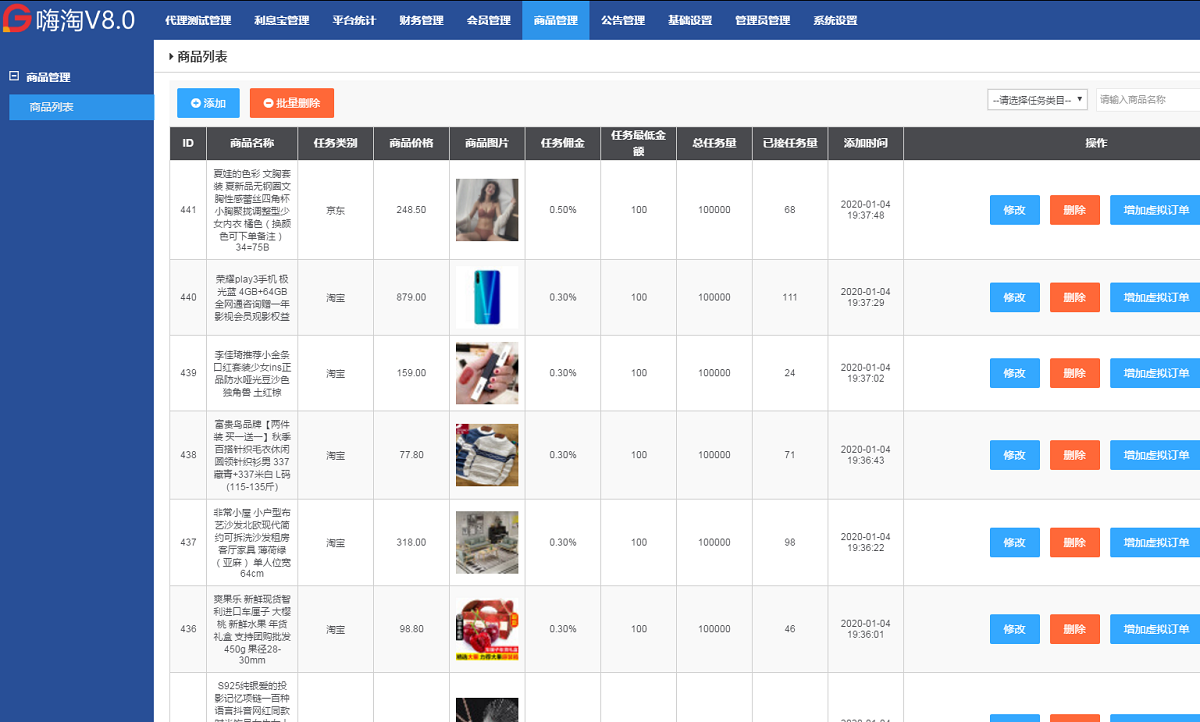
Task: Click the 嗨淘V8.0 logo icon
Action: click(16, 19)
